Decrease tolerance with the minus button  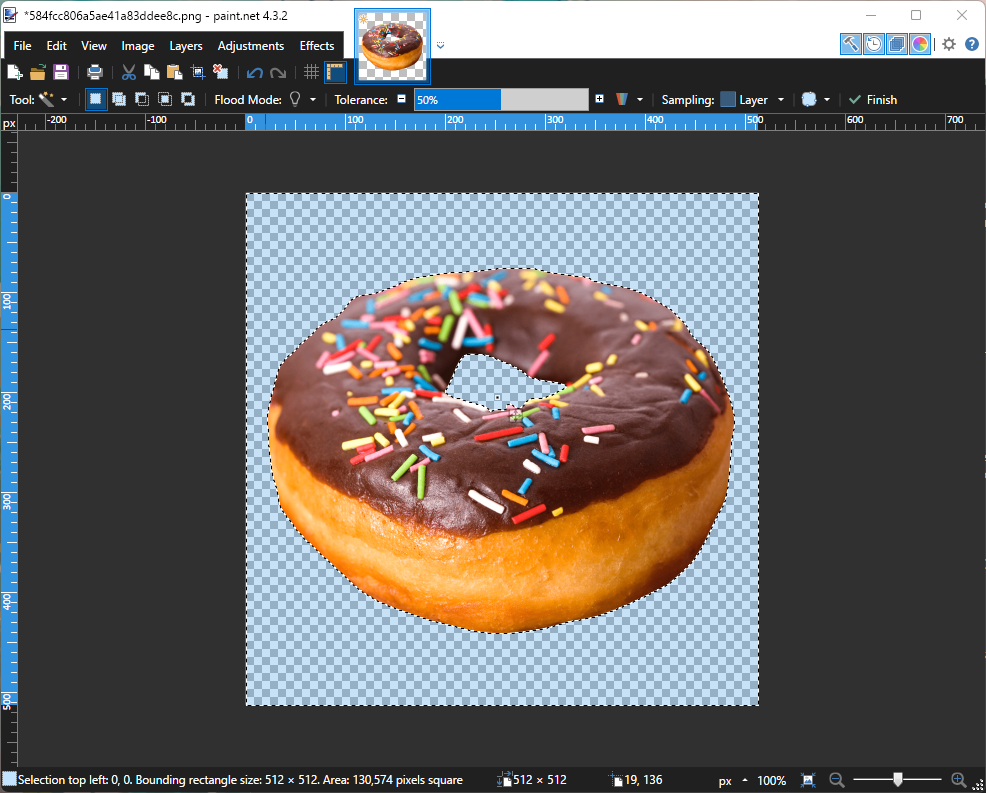coord(401,99)
